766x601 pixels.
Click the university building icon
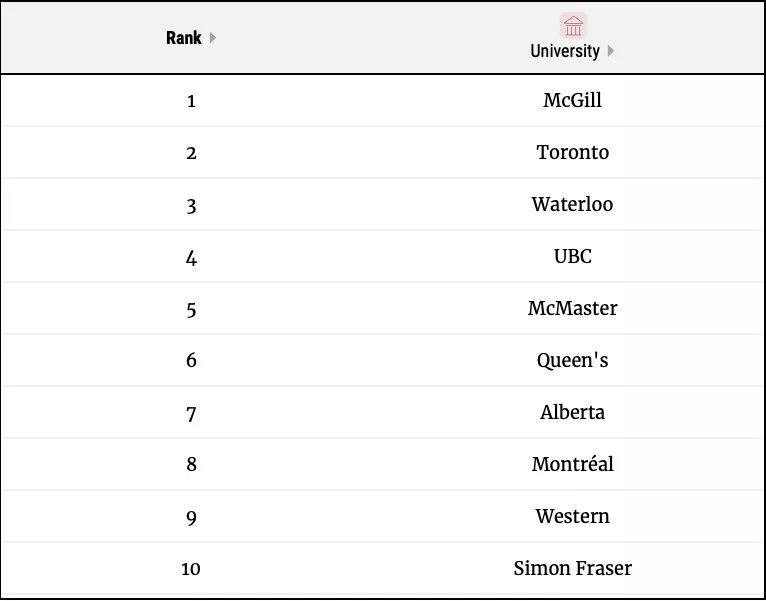[x=573, y=26]
